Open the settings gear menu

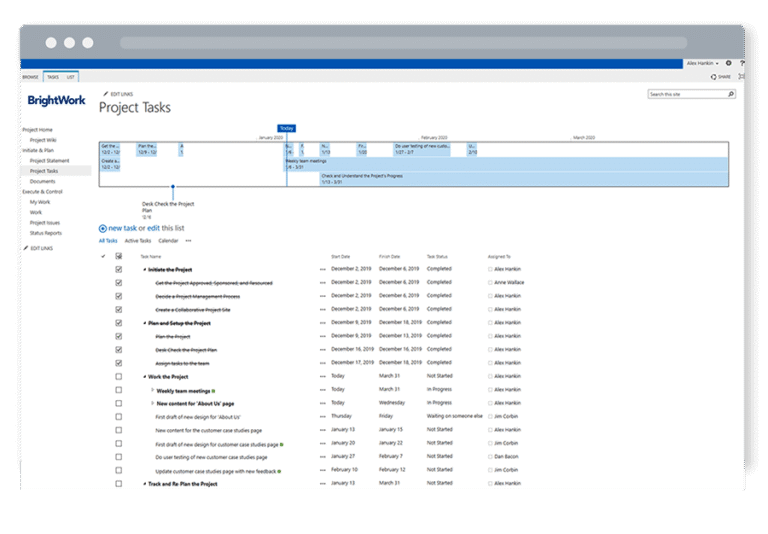(x=728, y=63)
